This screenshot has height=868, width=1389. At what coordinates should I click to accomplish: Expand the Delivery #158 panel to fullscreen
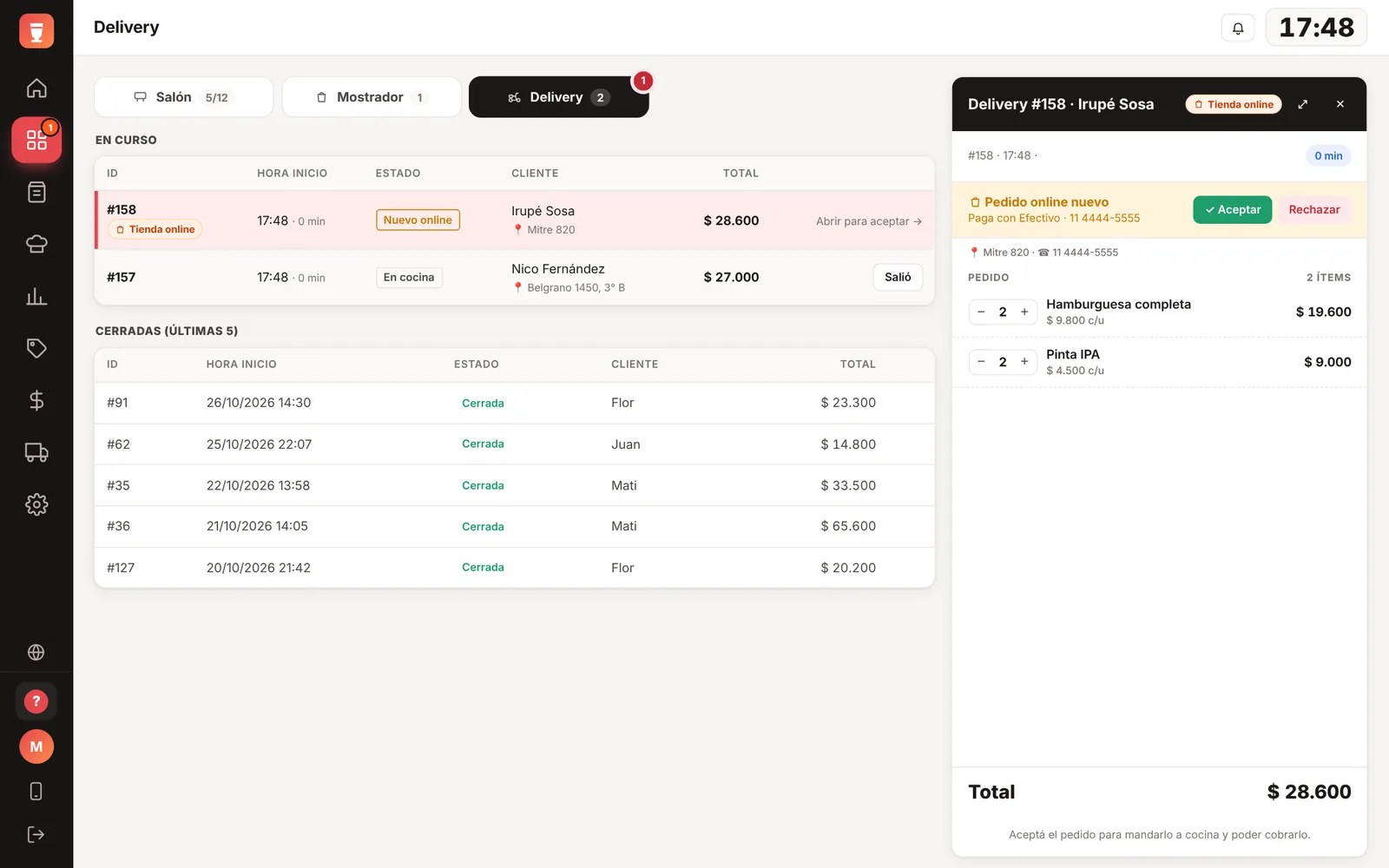coord(1302,104)
